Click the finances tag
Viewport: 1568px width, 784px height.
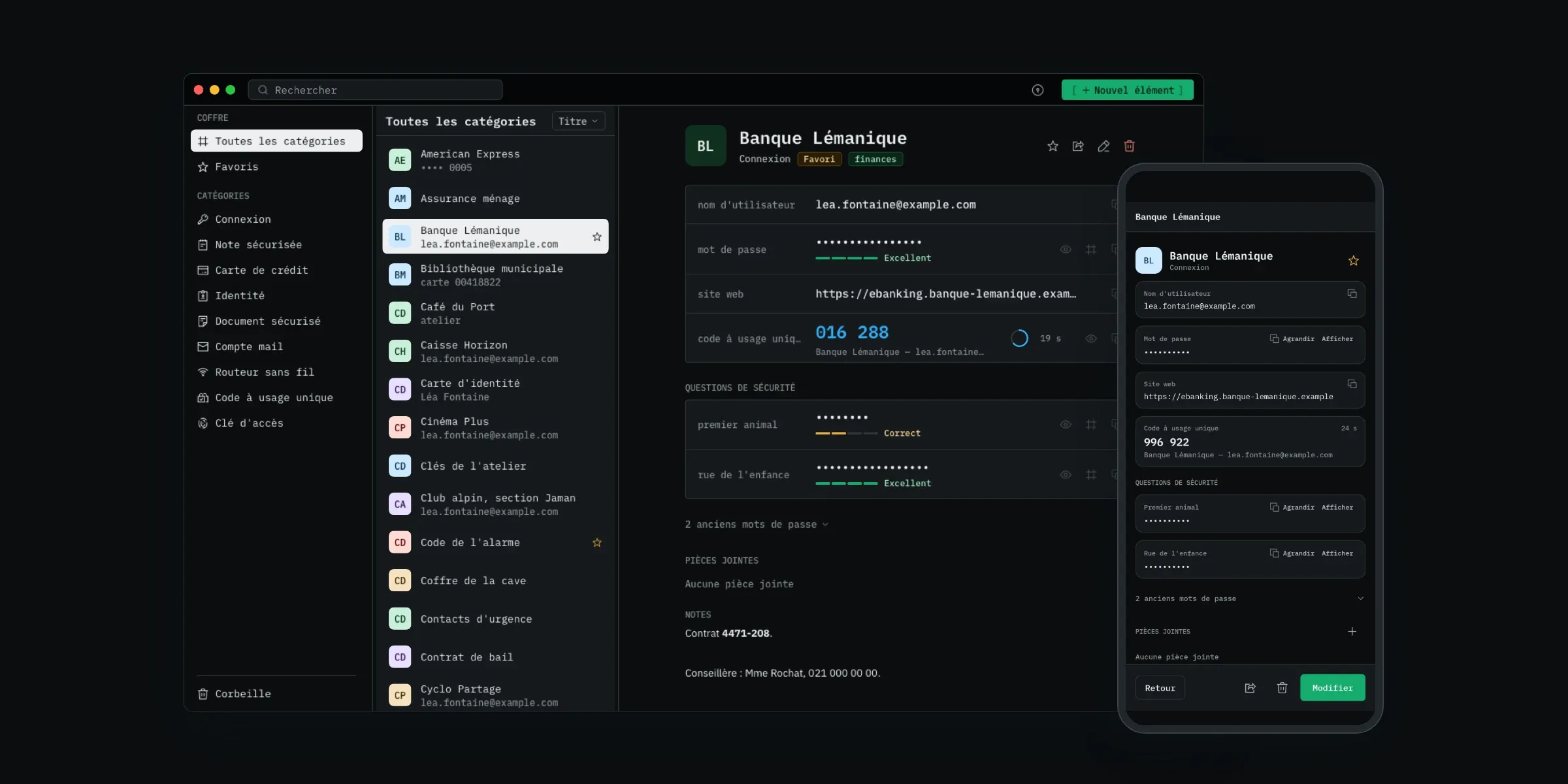coord(875,159)
